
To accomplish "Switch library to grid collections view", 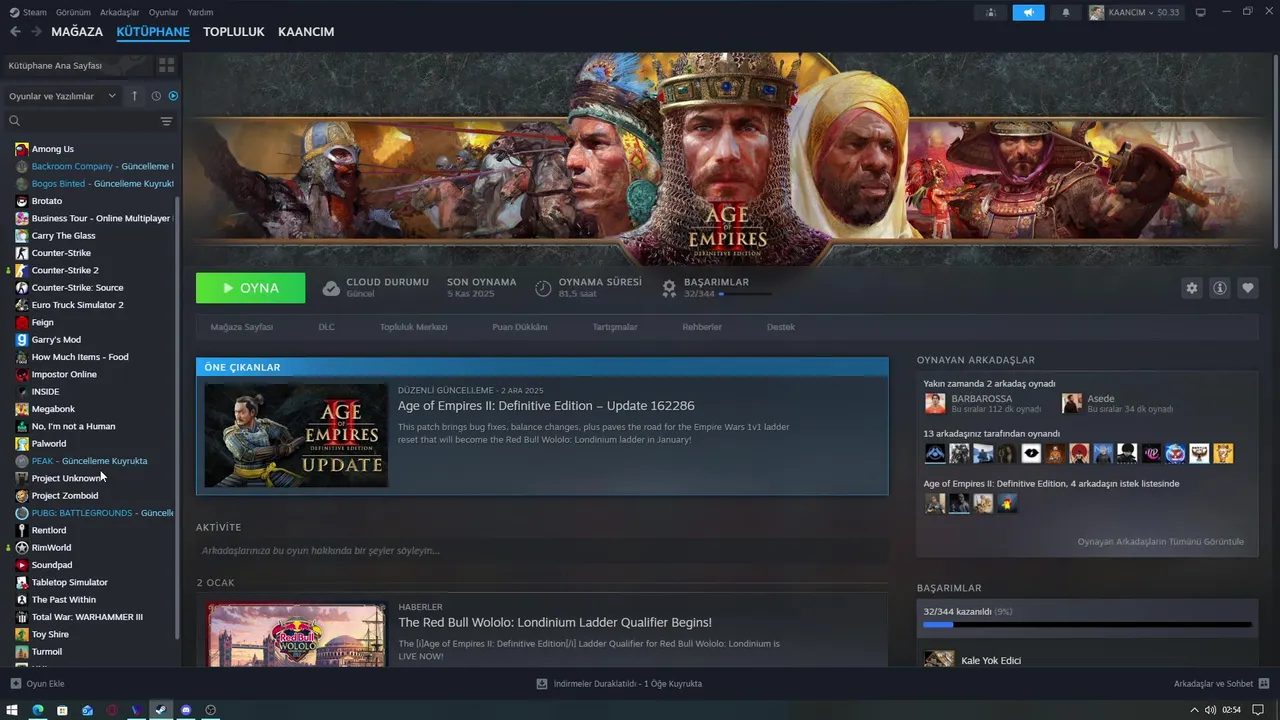I will point(166,65).
